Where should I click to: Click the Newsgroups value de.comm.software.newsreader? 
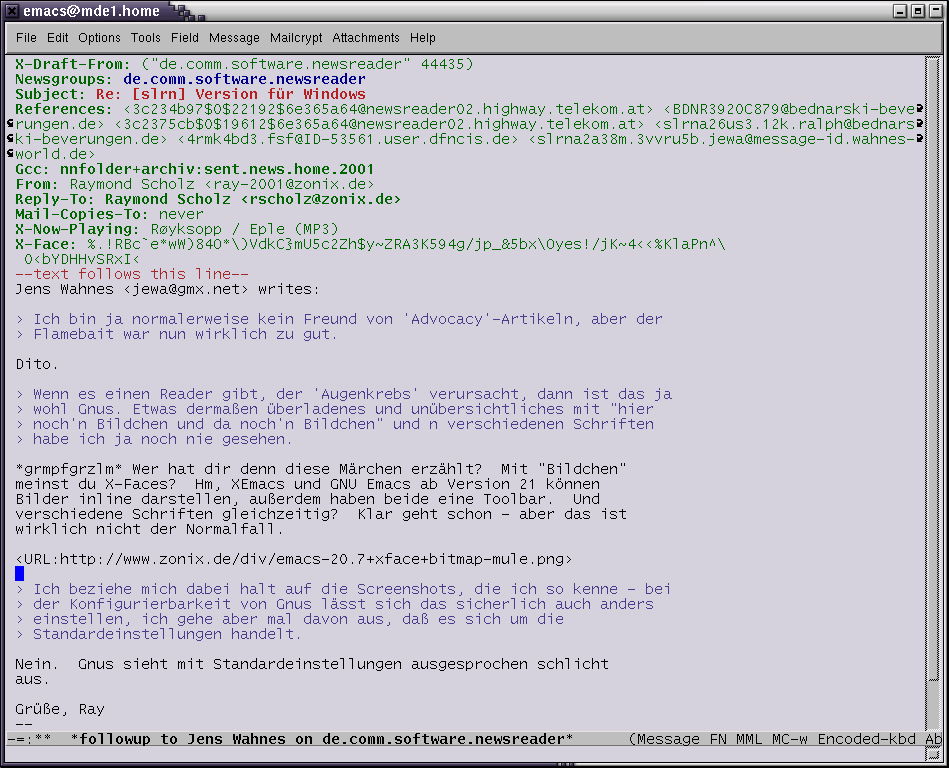click(245, 79)
